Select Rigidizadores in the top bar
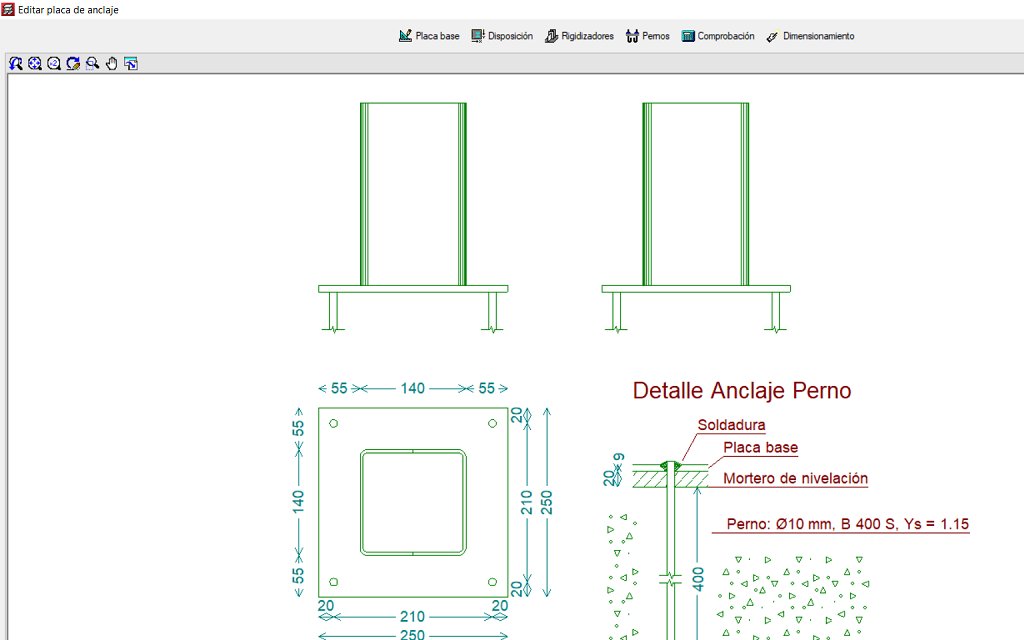 580,36
